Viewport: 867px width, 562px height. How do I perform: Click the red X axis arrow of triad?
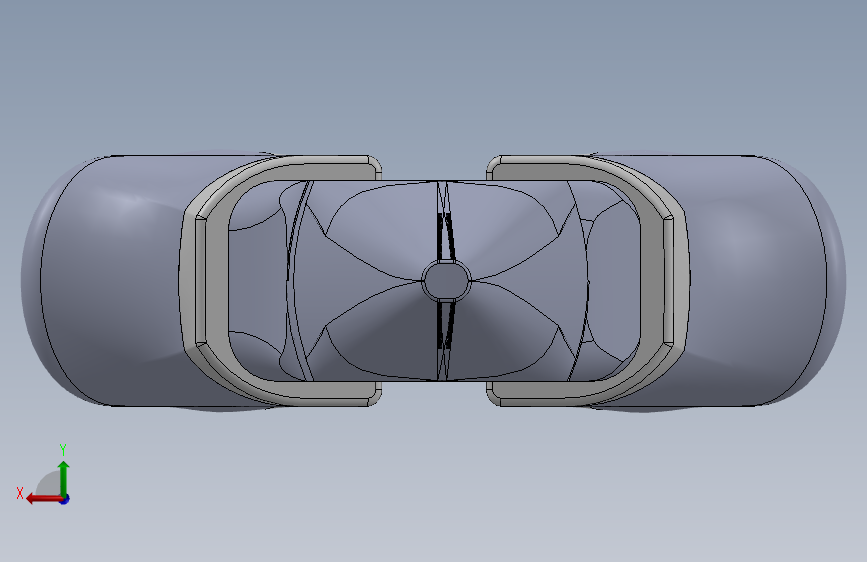(x=44, y=499)
